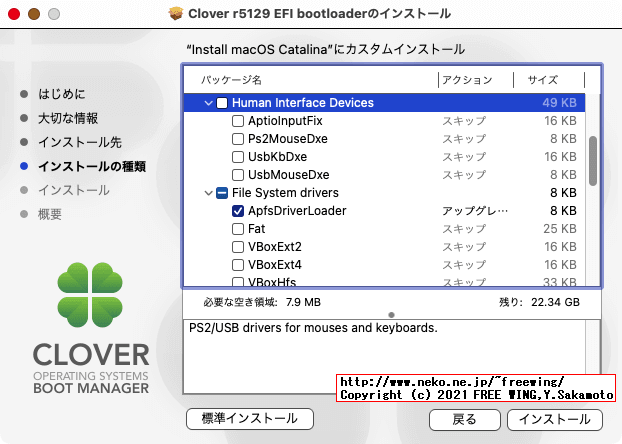This screenshot has height=444, width=622.
Task: Select the grayed インストール step in sidebar
Action: pyautogui.click(x=74, y=190)
